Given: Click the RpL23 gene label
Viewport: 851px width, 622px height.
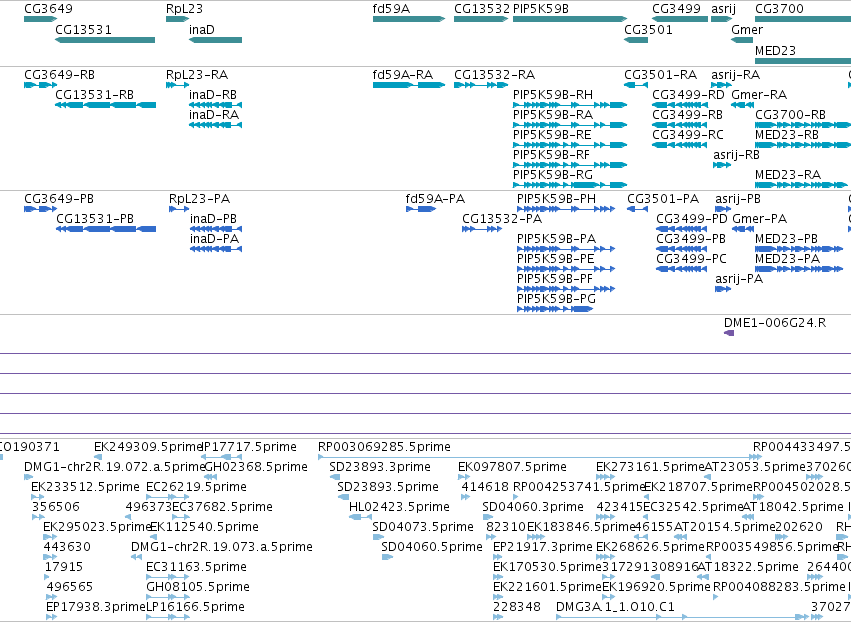Looking at the screenshot, I should [x=185, y=9].
